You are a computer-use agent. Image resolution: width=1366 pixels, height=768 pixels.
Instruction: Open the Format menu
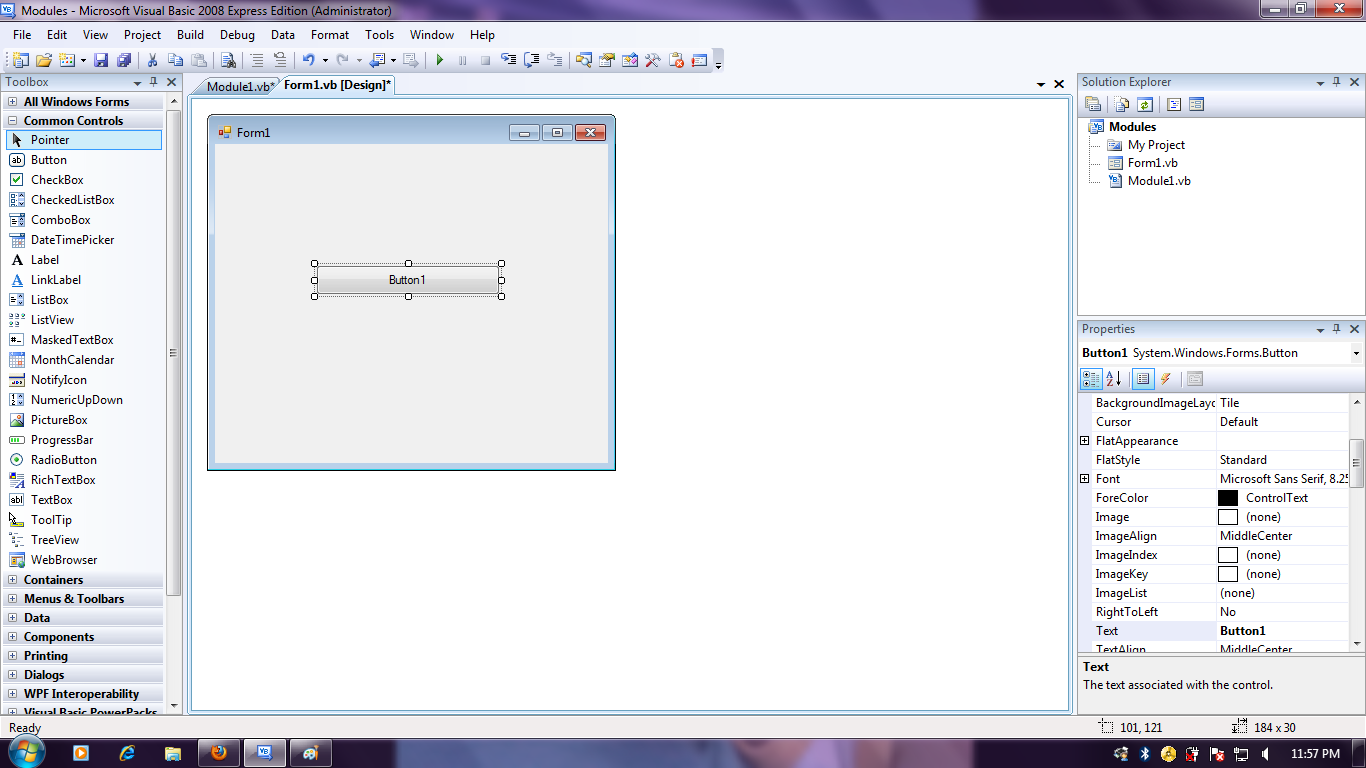(x=330, y=34)
